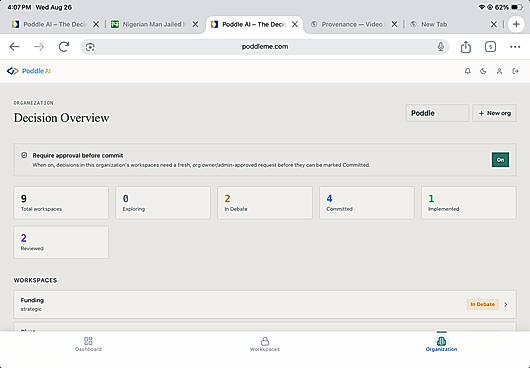This screenshot has width=530, height=368.
Task: Toggle dark mode moon icon
Action: click(483, 71)
